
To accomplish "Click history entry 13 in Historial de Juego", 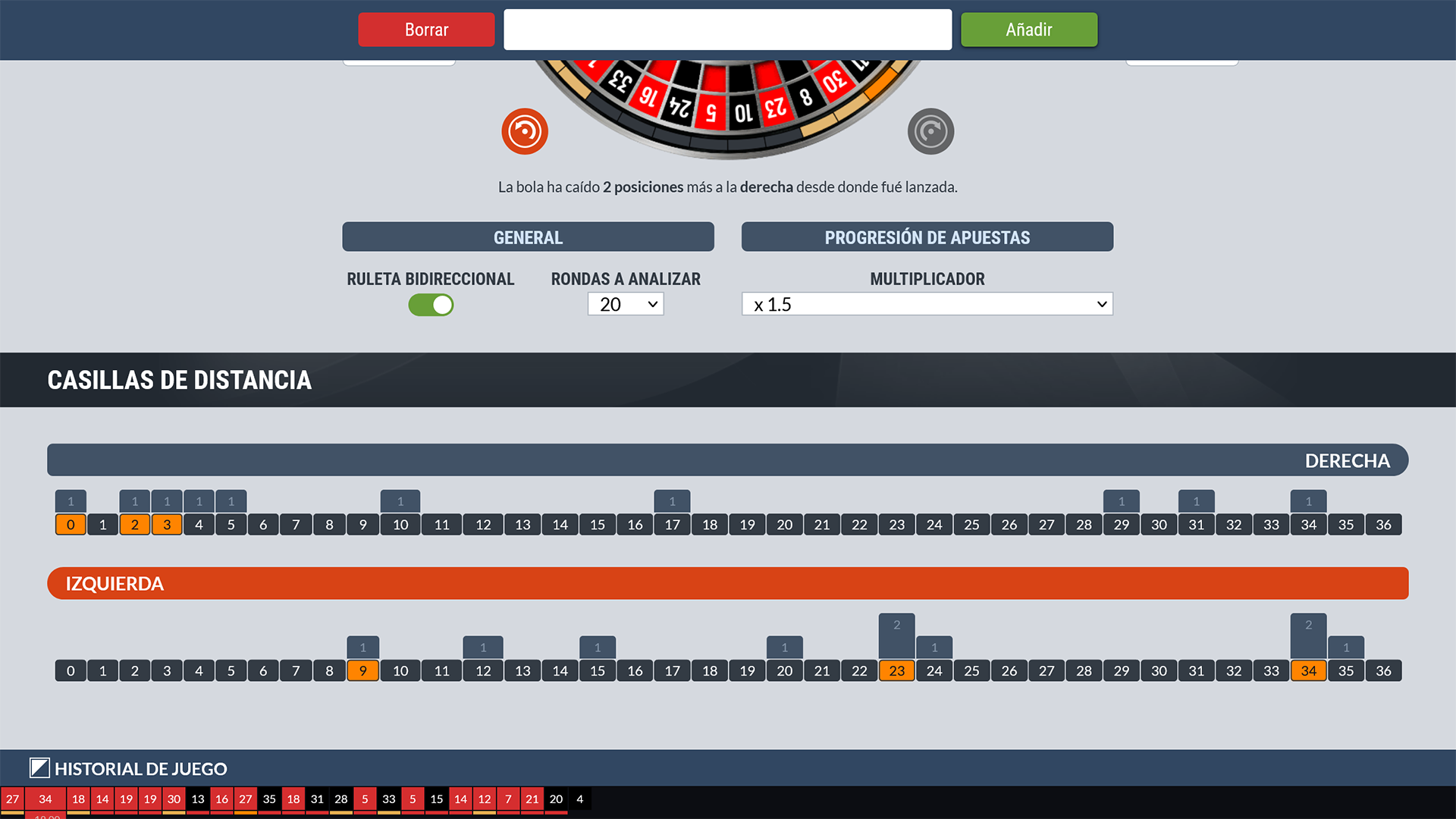I will coord(198,799).
